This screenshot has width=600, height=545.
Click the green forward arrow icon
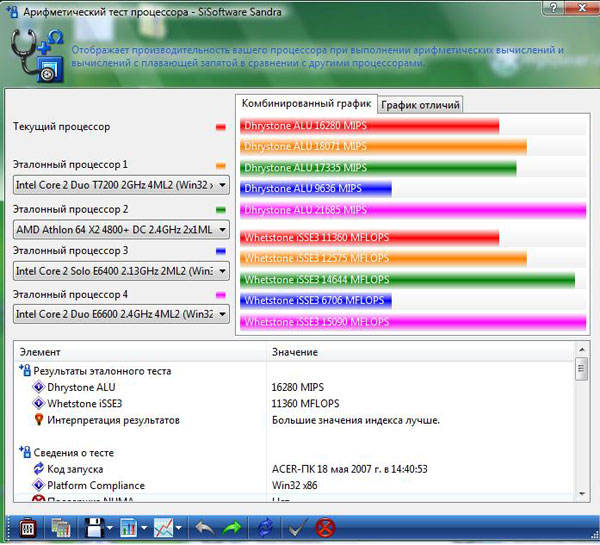232,529
